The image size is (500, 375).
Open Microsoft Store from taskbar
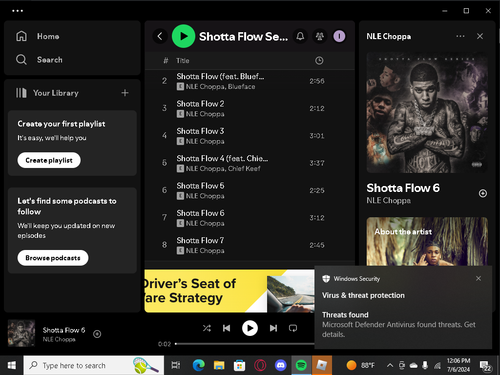239,365
